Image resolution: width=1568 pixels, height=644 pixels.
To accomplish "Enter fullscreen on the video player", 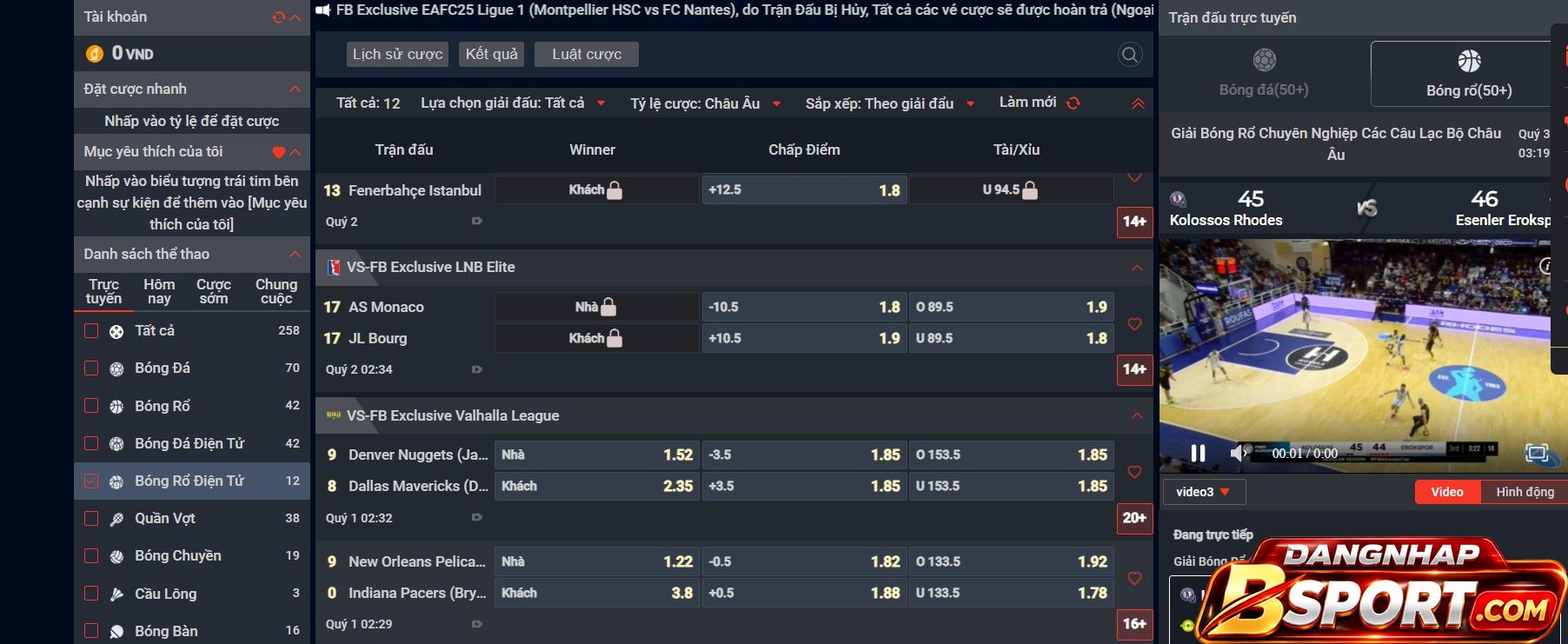I will [x=1537, y=453].
